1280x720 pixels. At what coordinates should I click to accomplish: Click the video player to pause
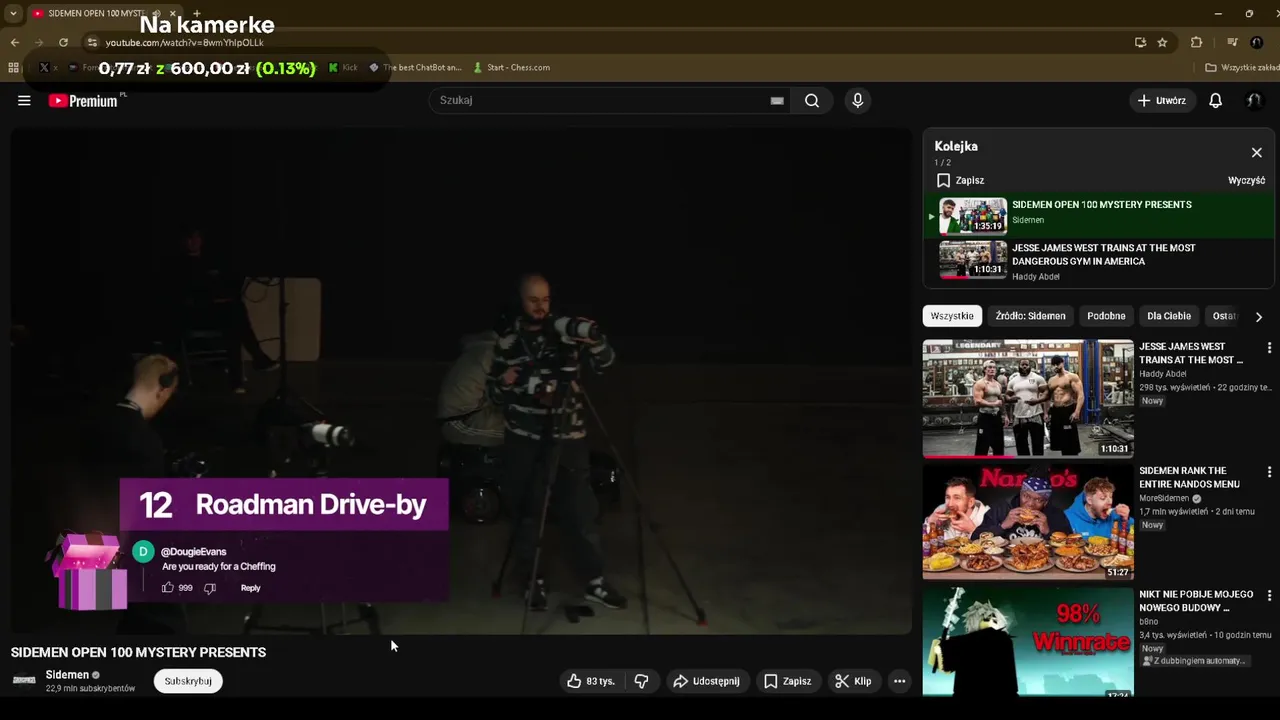pos(461,380)
